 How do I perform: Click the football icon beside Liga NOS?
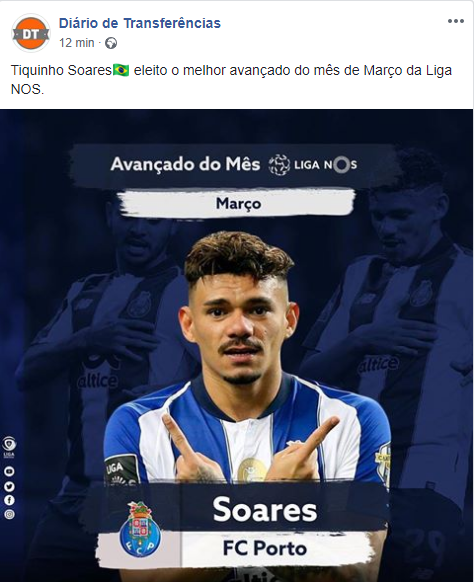279,165
